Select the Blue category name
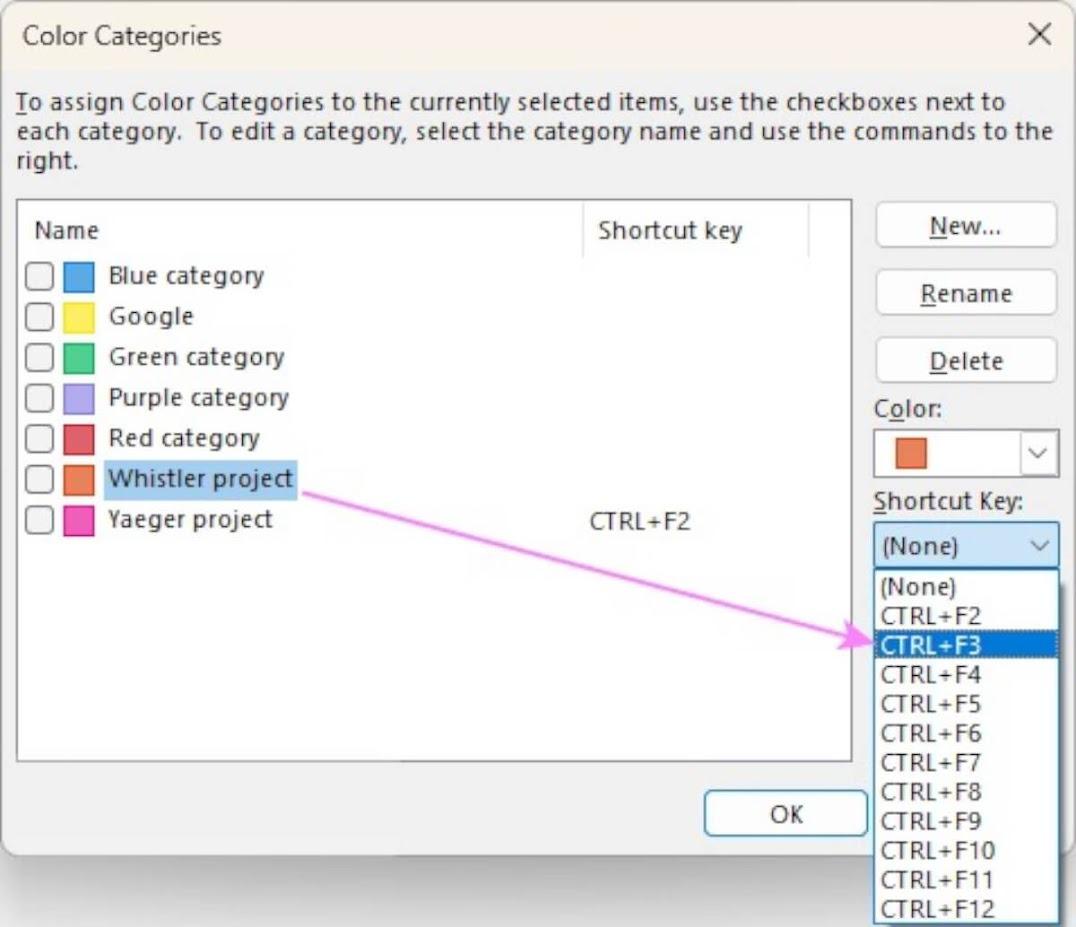 [x=186, y=276]
